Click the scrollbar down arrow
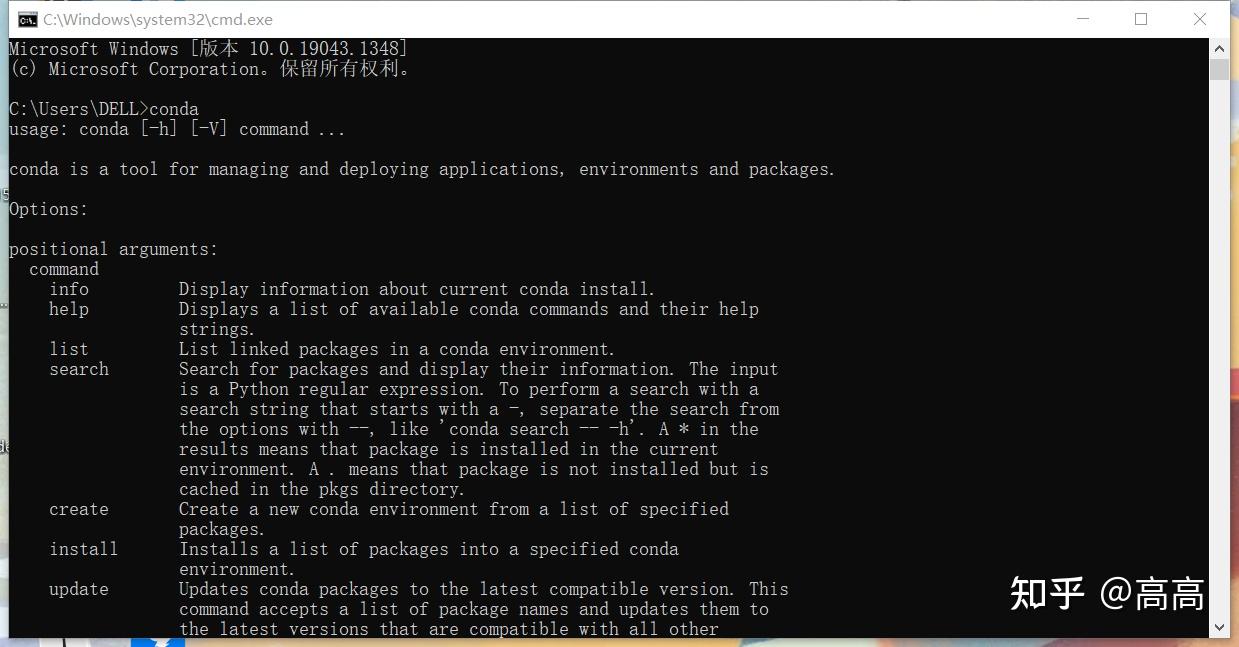 point(1219,628)
